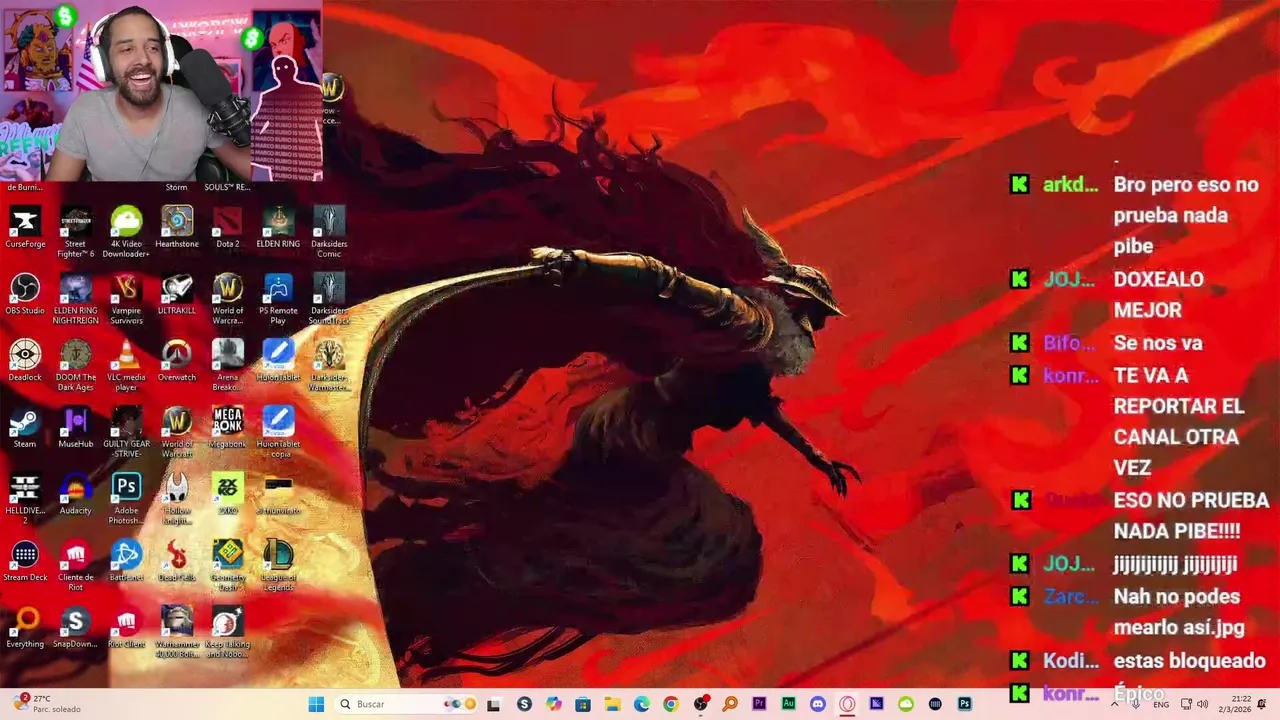Open Microsoft Copilot from the taskbar
Viewport: 1280px width, 720px height.
point(554,704)
